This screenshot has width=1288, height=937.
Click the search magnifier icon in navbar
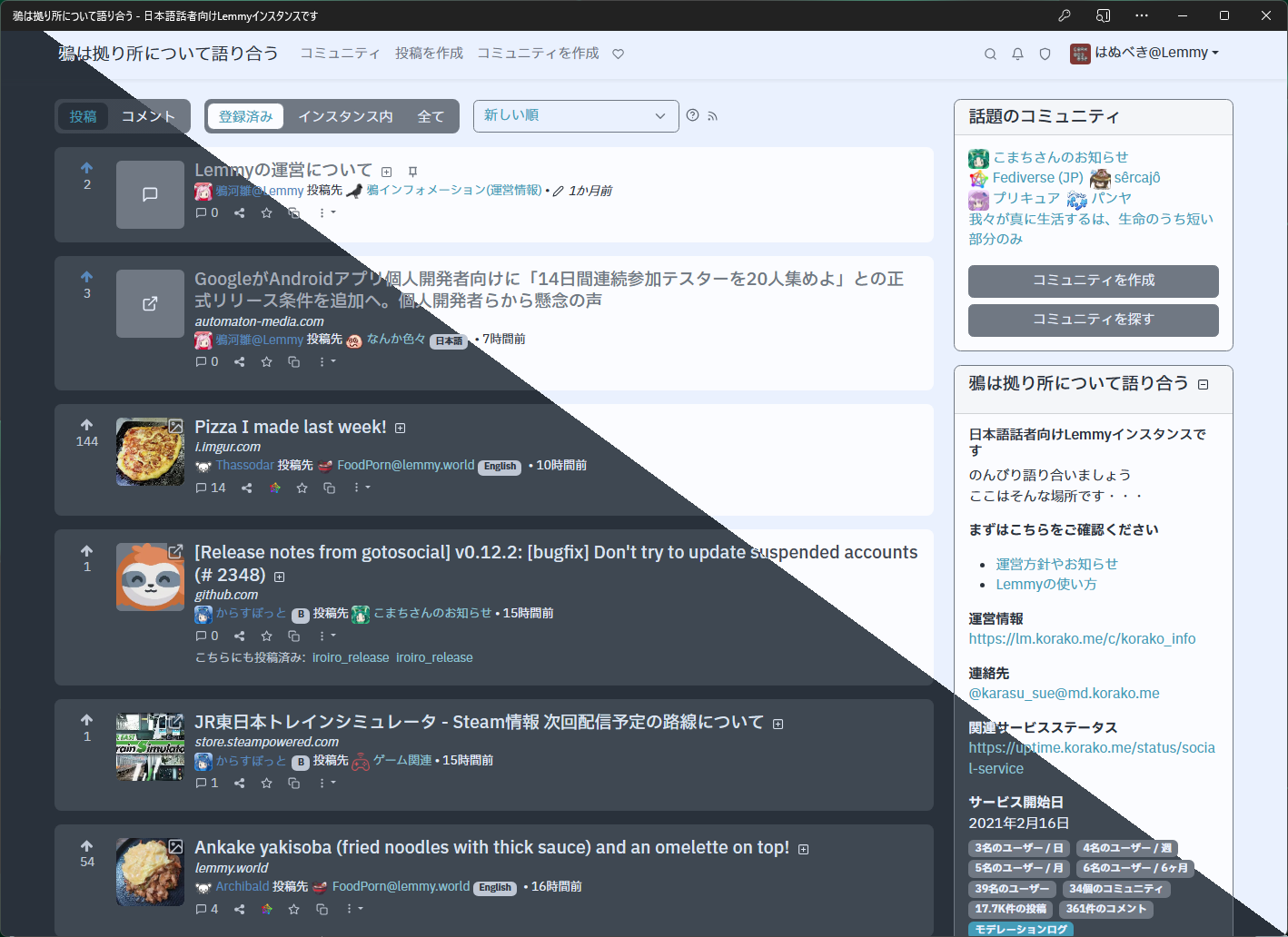point(990,54)
